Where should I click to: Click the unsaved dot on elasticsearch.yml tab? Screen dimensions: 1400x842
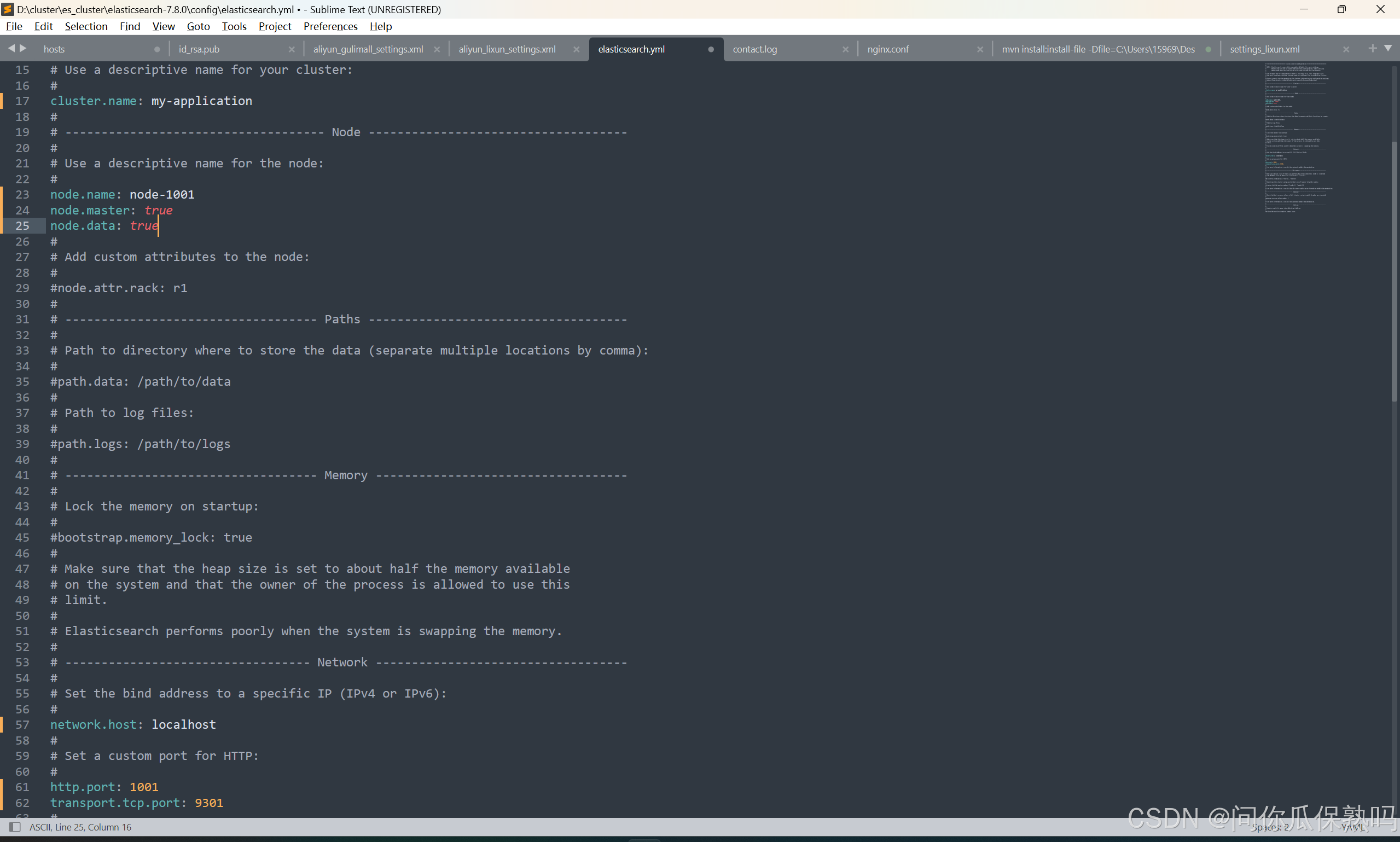(x=711, y=49)
